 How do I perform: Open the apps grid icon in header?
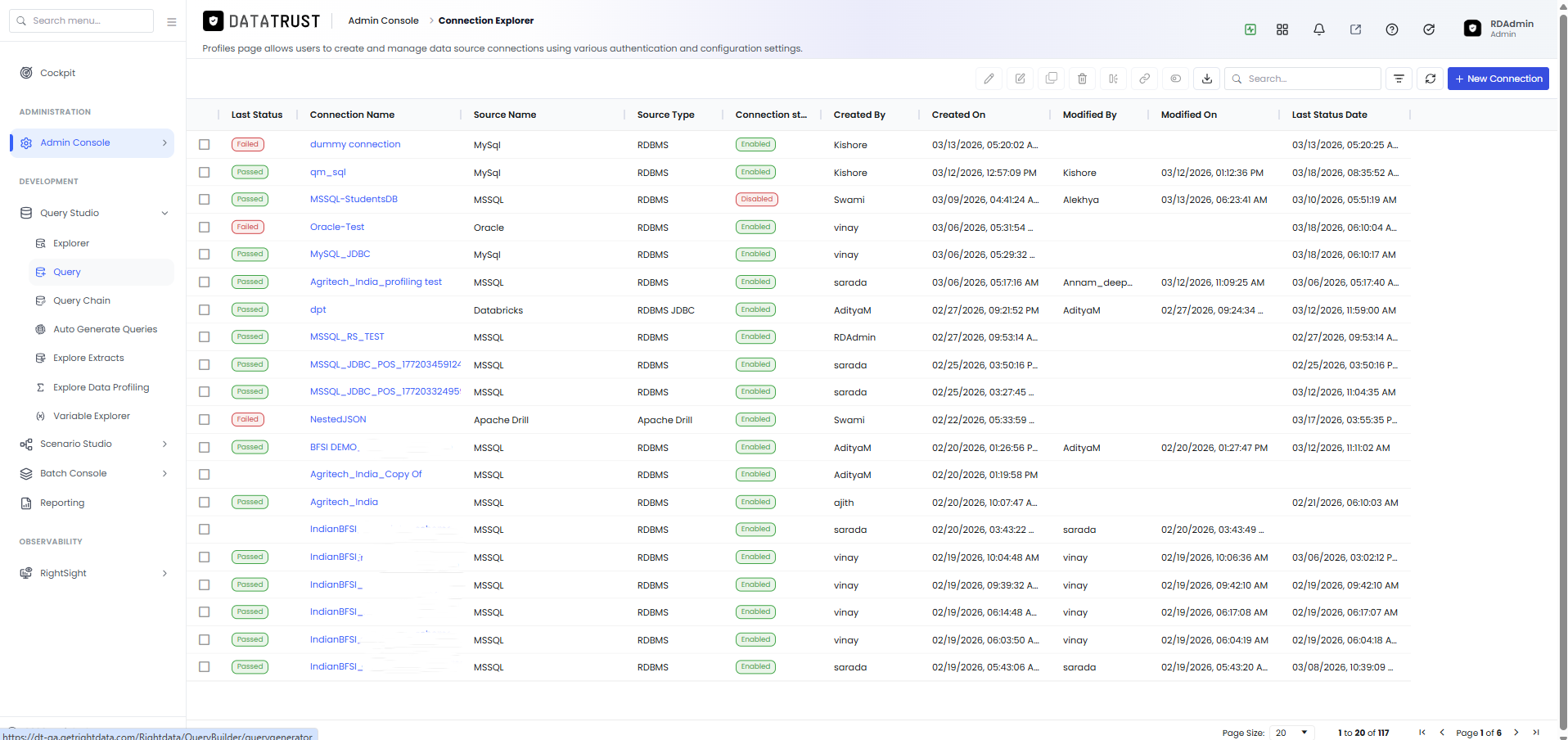[1282, 29]
